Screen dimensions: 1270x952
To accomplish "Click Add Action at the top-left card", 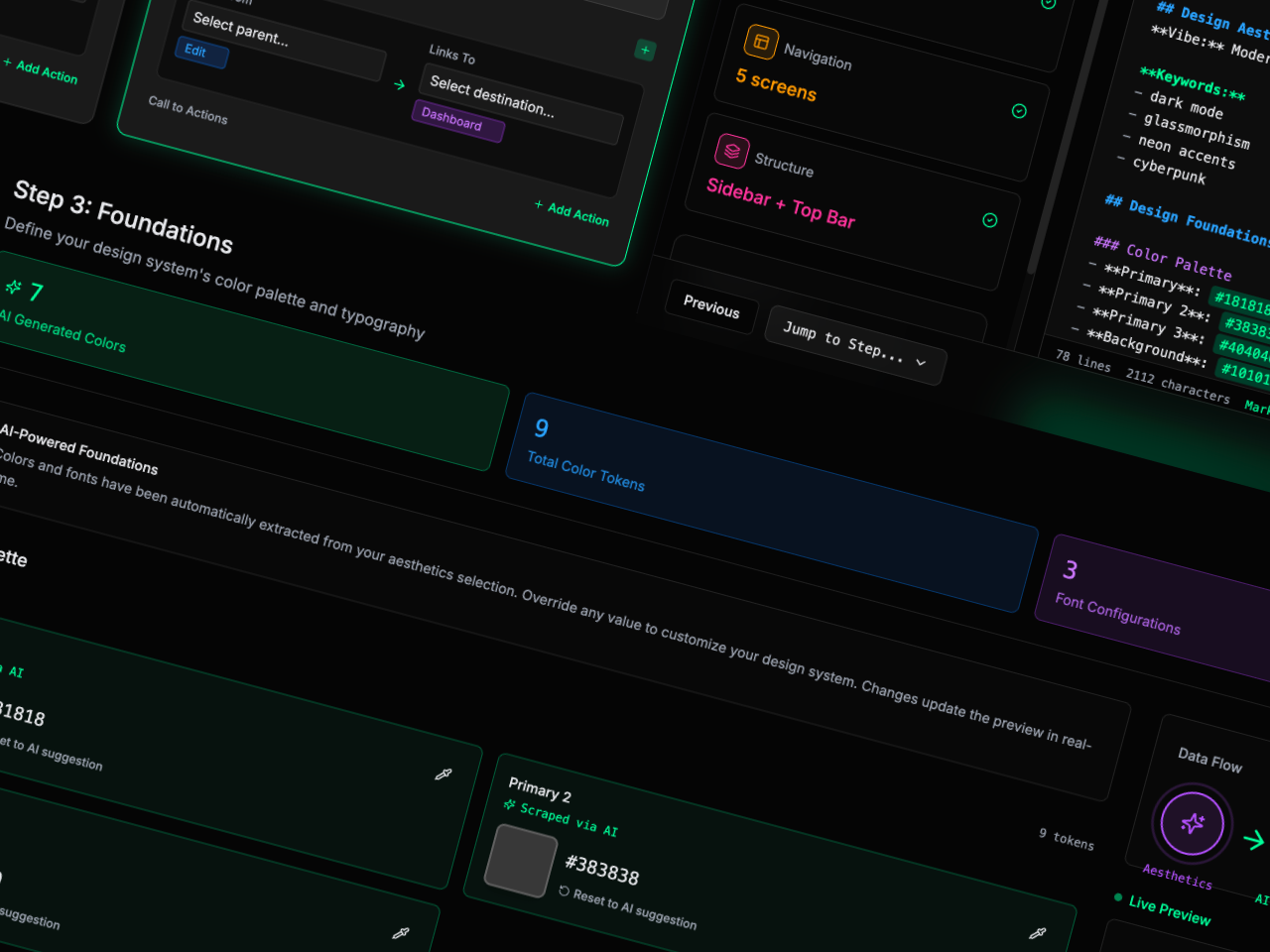I will [41, 70].
